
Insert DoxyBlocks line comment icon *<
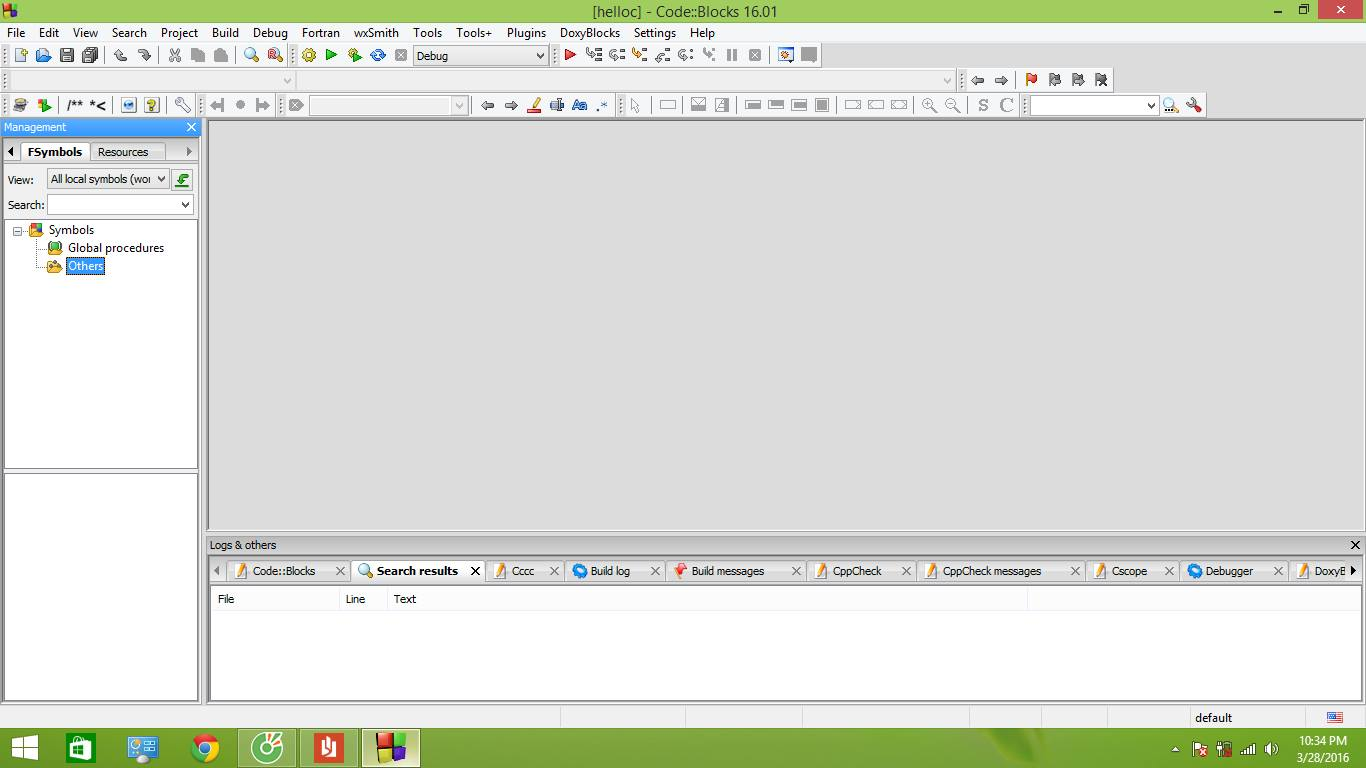pos(98,105)
